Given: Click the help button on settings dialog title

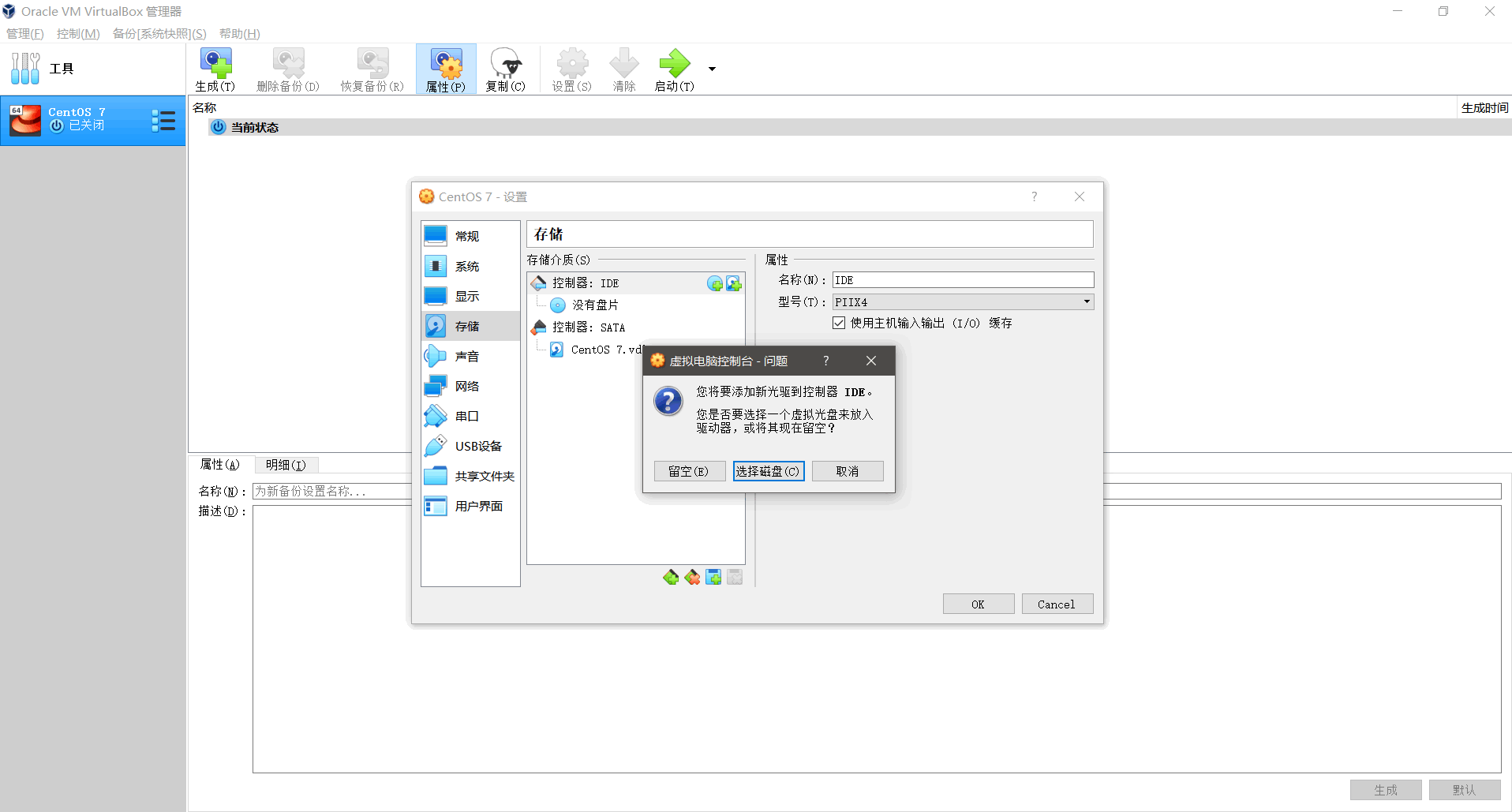Looking at the screenshot, I should 1035,196.
